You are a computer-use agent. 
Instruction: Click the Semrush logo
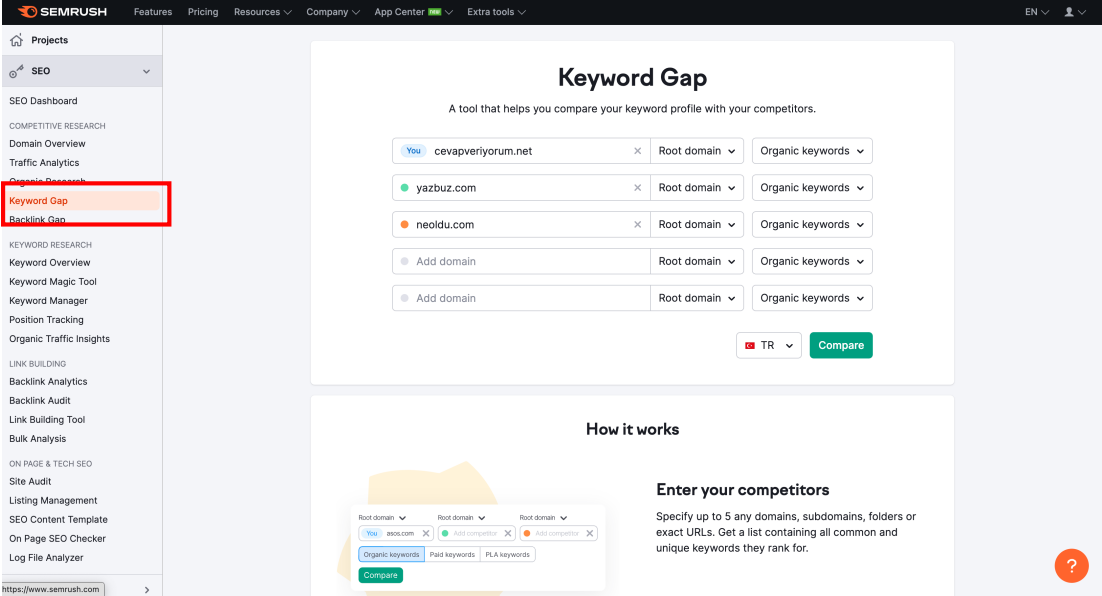tap(62, 12)
